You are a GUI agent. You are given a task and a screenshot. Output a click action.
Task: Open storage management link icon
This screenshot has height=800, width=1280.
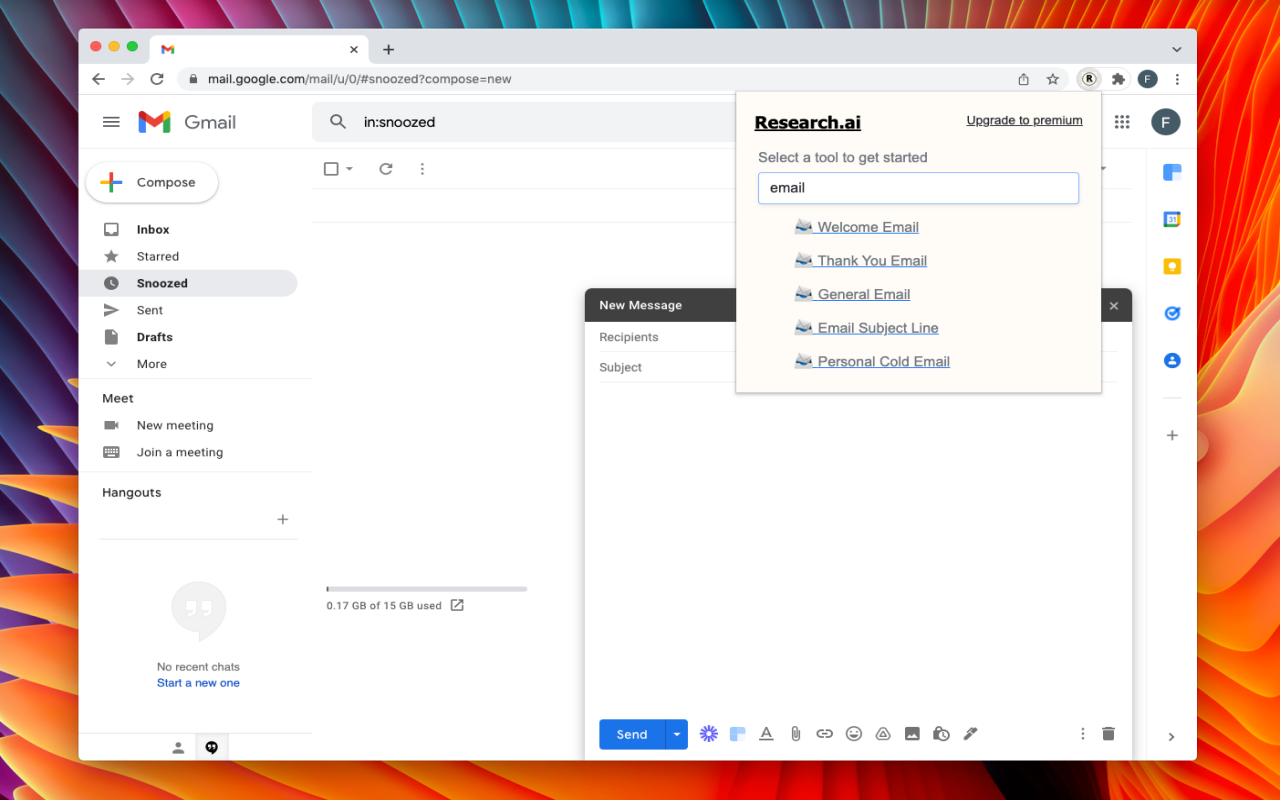tap(457, 605)
